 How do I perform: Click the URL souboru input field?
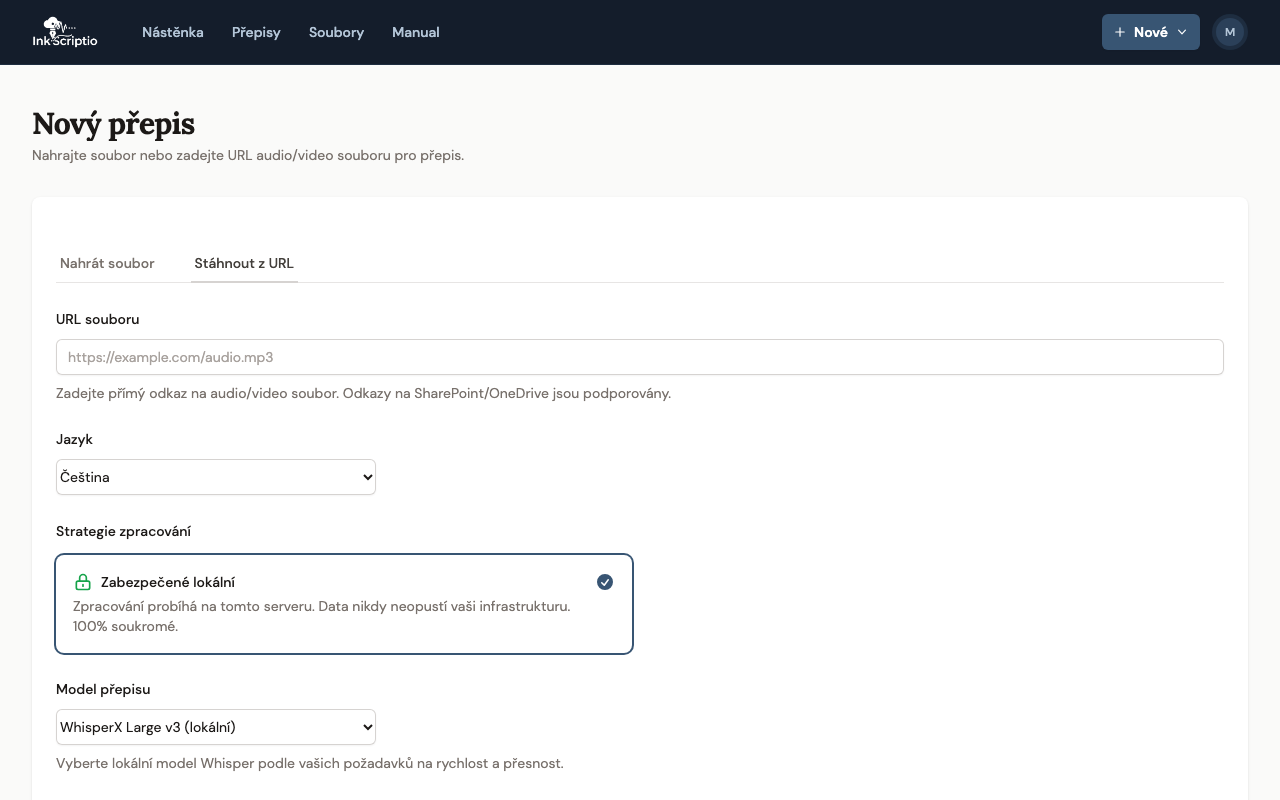coord(640,357)
